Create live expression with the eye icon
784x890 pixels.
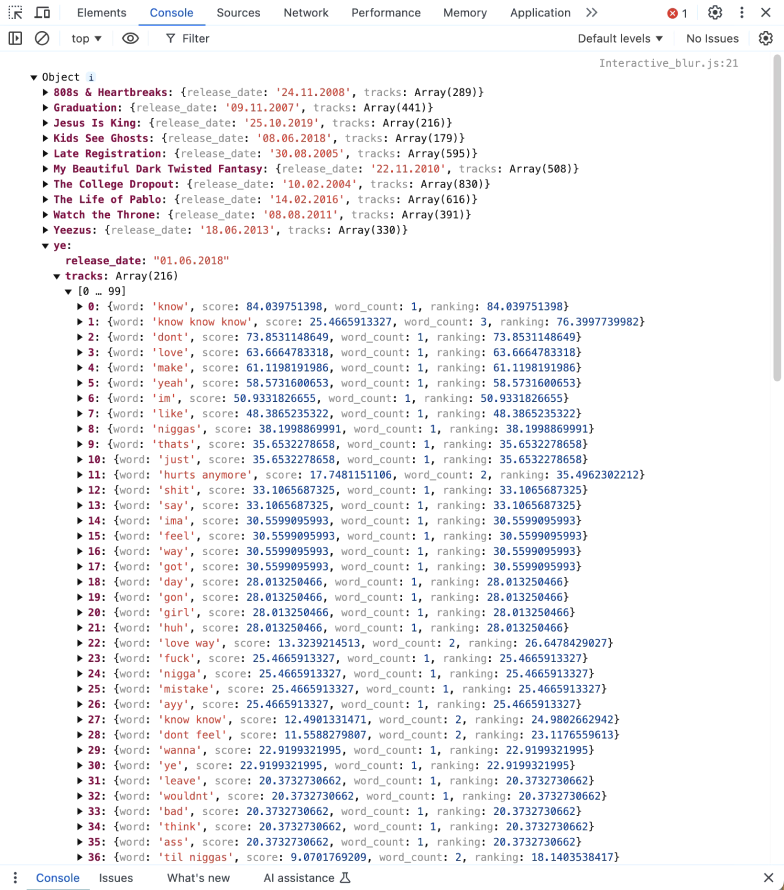coord(130,38)
